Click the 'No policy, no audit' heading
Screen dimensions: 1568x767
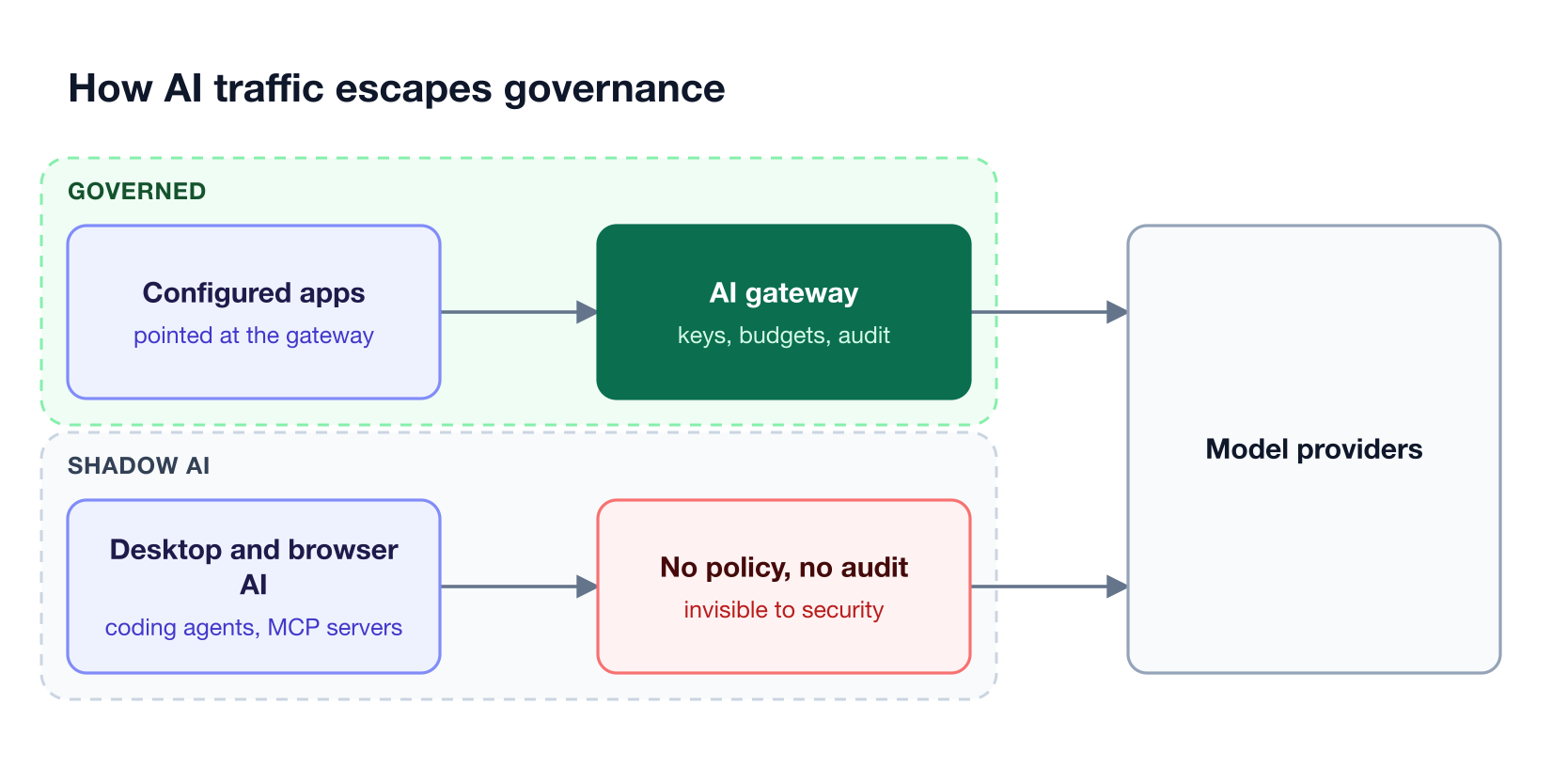784,568
